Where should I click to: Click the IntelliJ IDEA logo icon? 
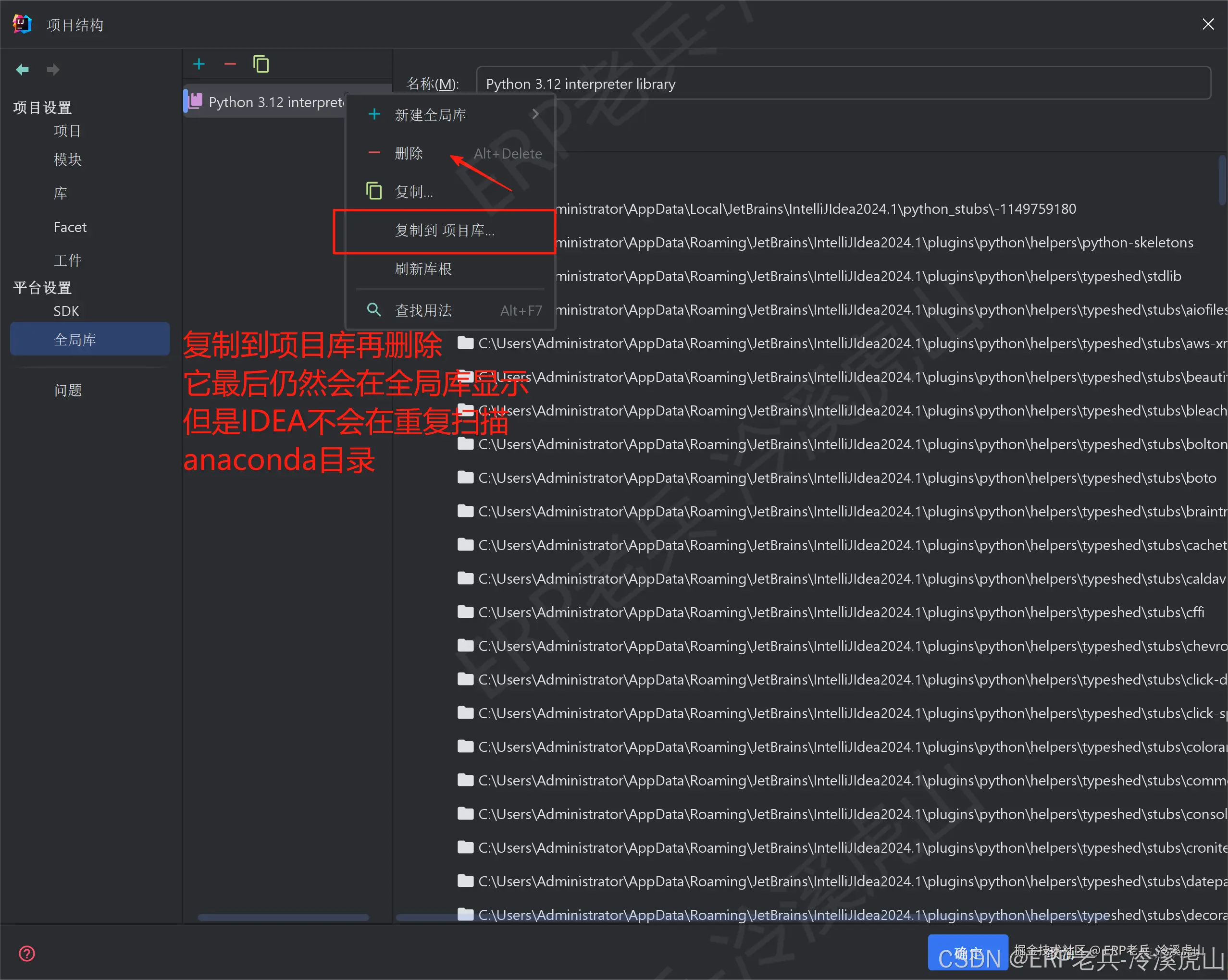tap(22, 24)
